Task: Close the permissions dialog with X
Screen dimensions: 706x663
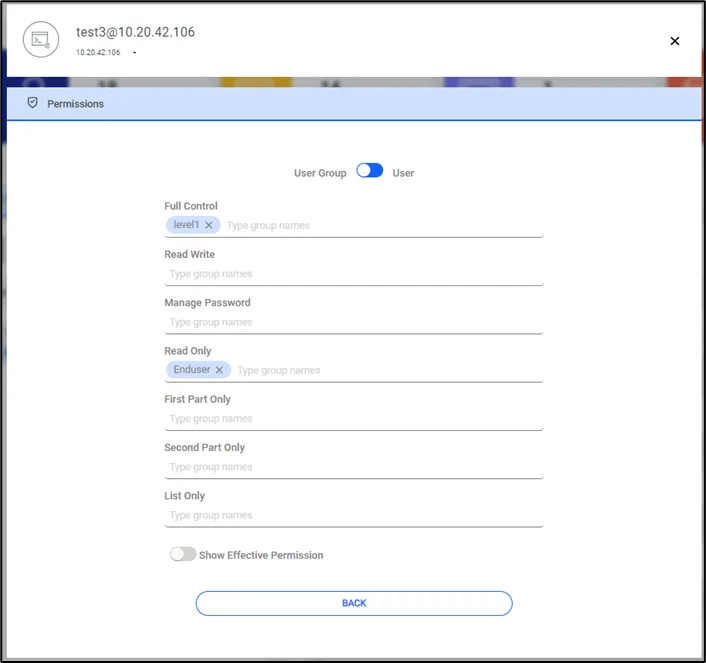Action: [674, 41]
